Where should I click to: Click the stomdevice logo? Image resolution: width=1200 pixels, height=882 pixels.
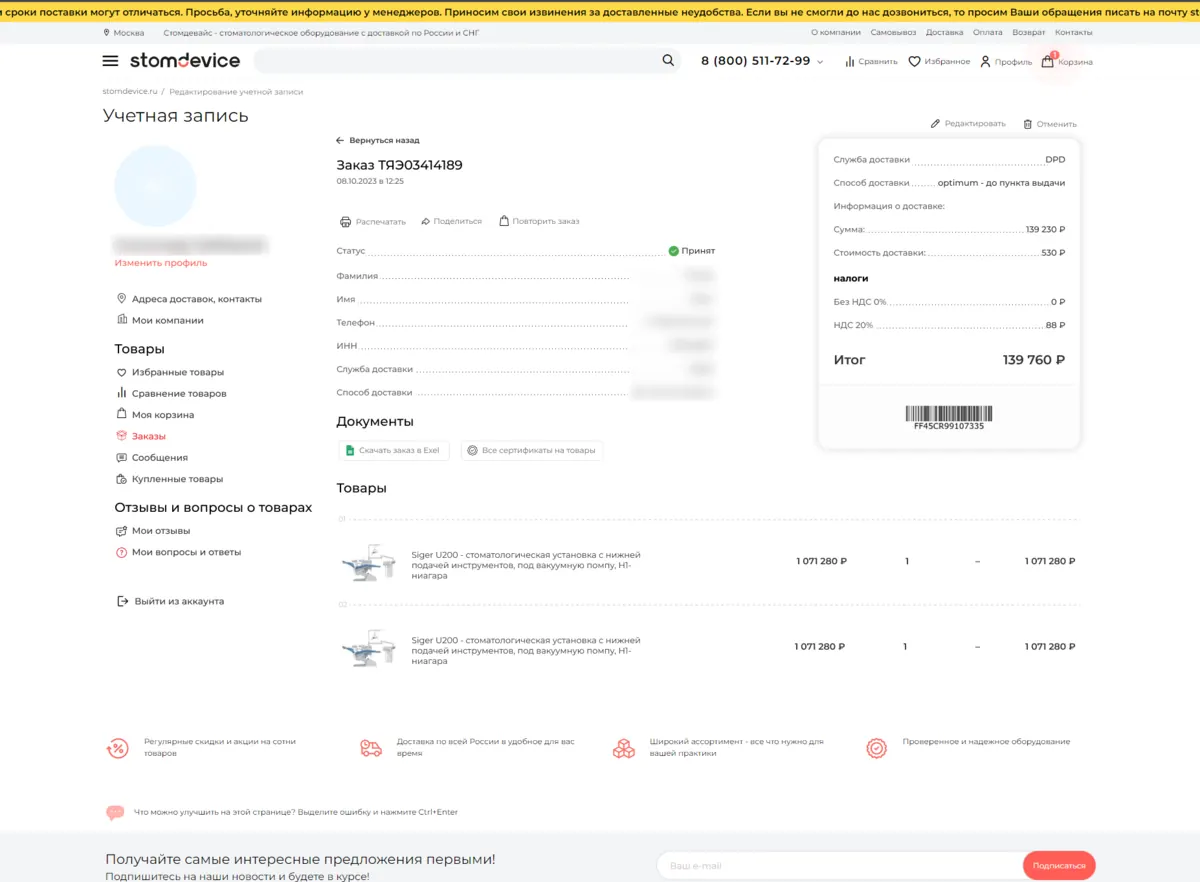[185, 61]
